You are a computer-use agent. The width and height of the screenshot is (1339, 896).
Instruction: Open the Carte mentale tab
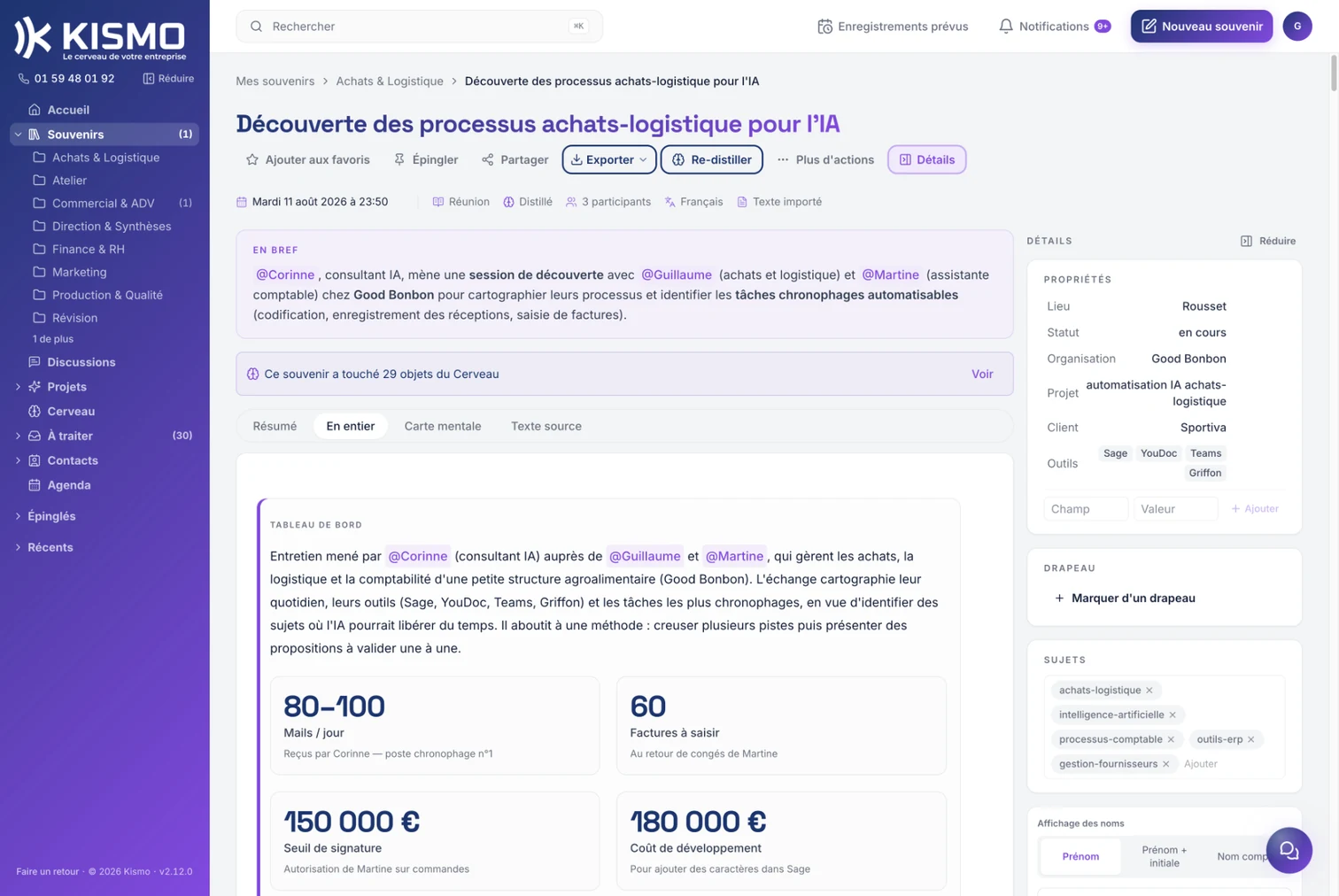click(x=443, y=426)
